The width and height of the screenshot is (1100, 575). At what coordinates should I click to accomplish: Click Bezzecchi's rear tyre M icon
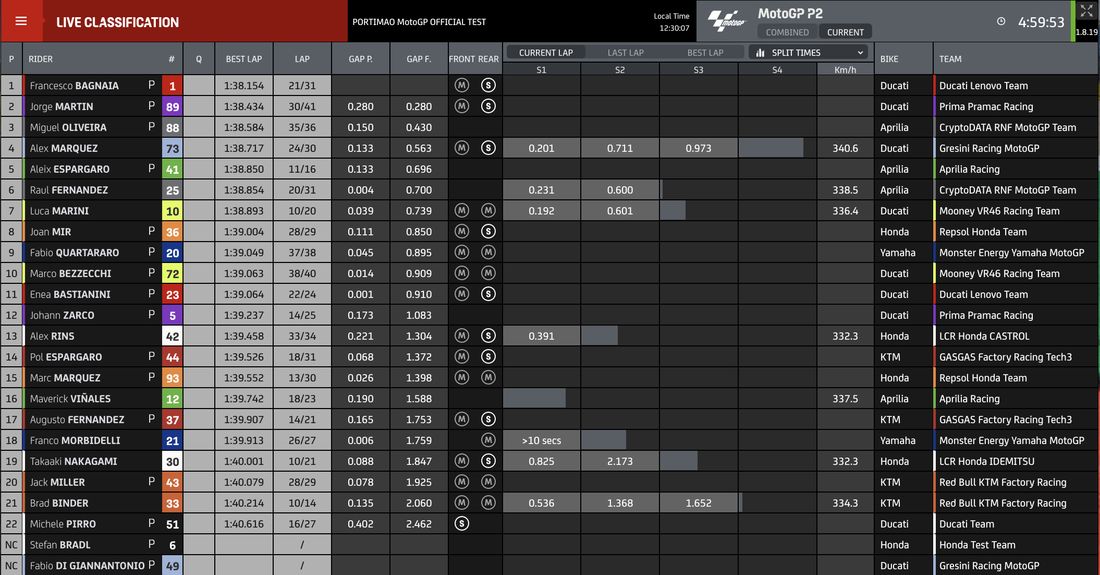pos(488,273)
